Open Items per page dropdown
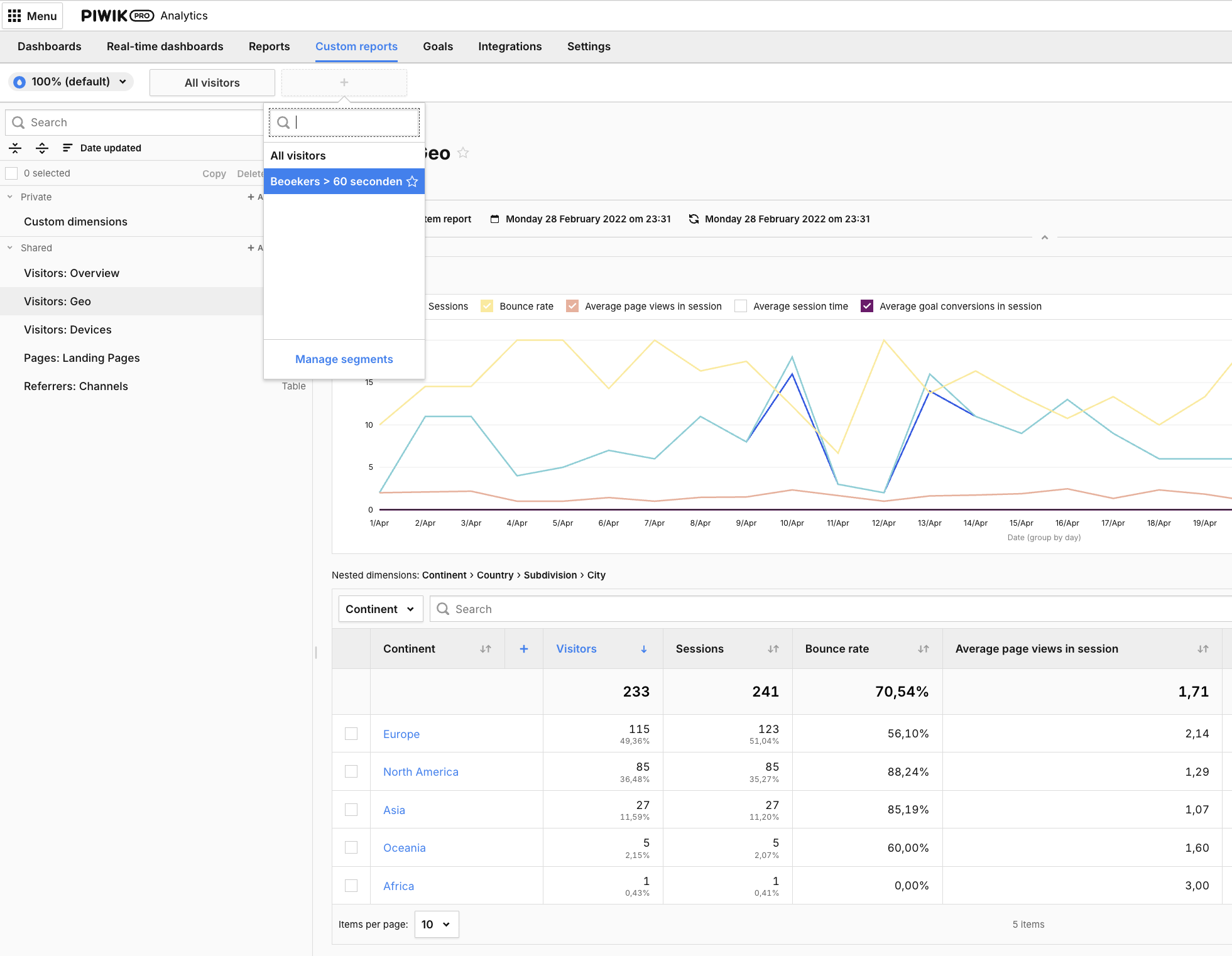Screen dimensions: 1232x956 (x=437, y=925)
